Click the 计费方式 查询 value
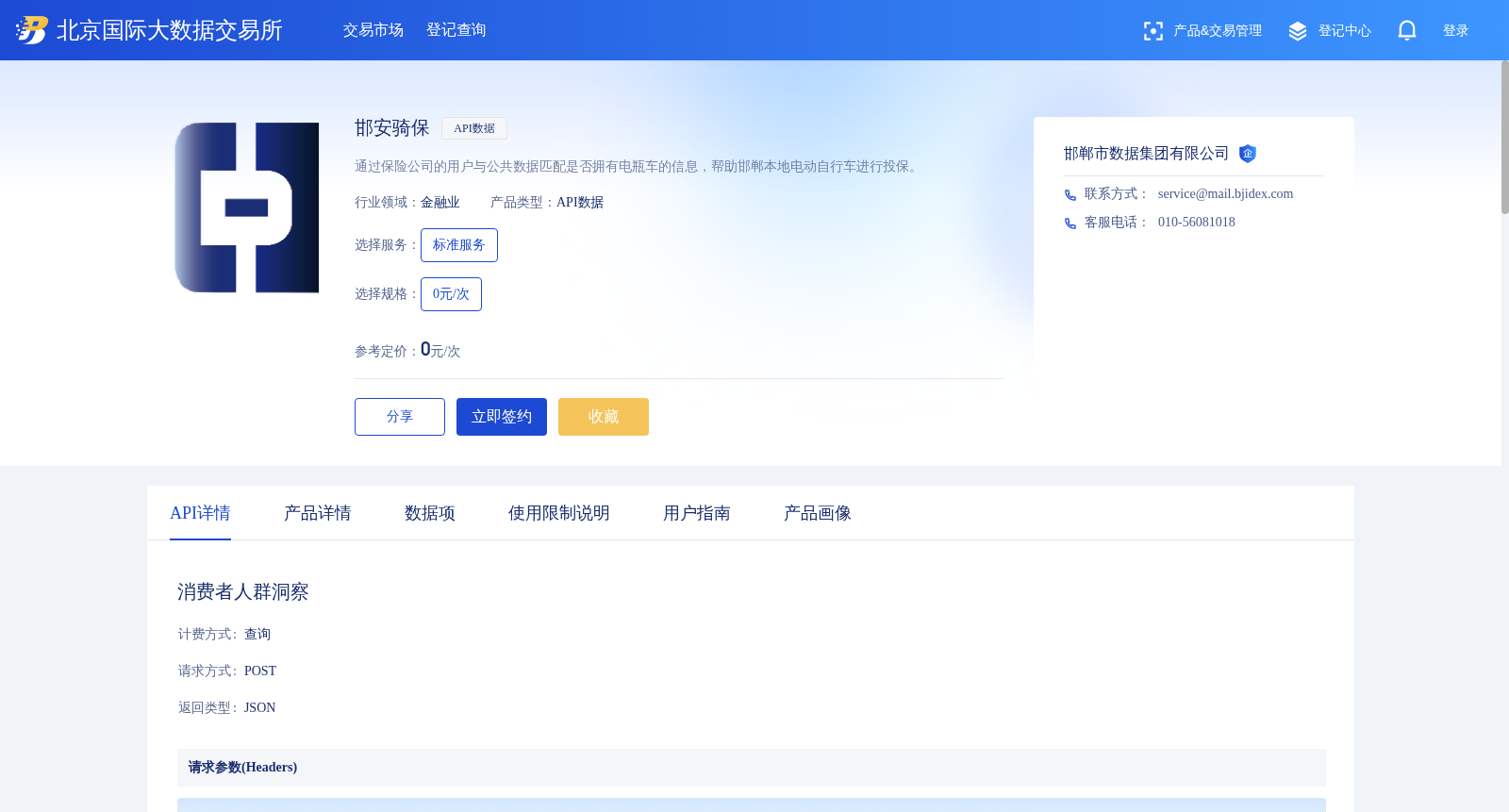The width and height of the screenshot is (1509, 812). (x=257, y=635)
